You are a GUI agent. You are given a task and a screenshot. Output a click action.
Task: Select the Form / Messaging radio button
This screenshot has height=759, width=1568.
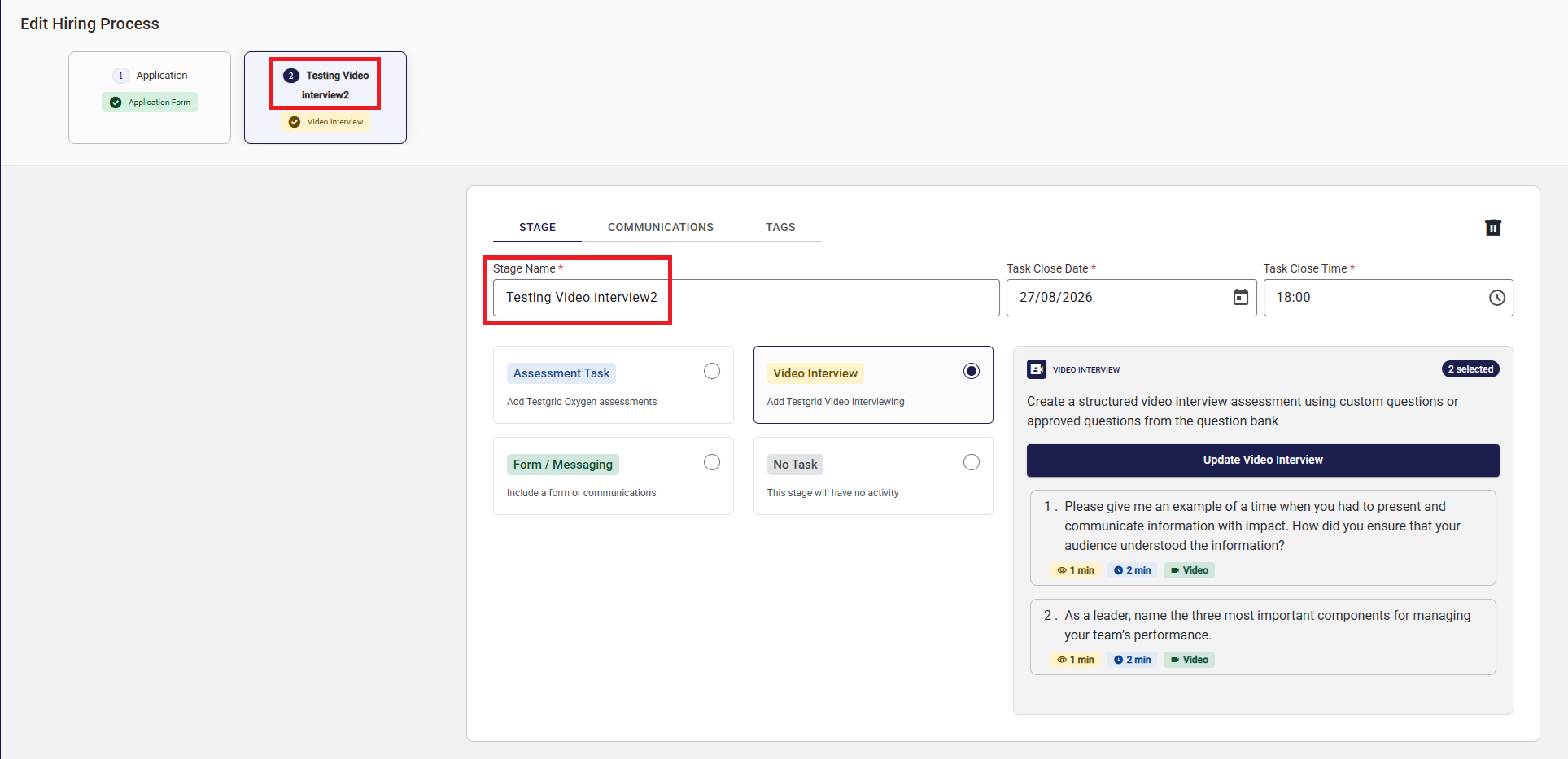pyautogui.click(x=712, y=462)
